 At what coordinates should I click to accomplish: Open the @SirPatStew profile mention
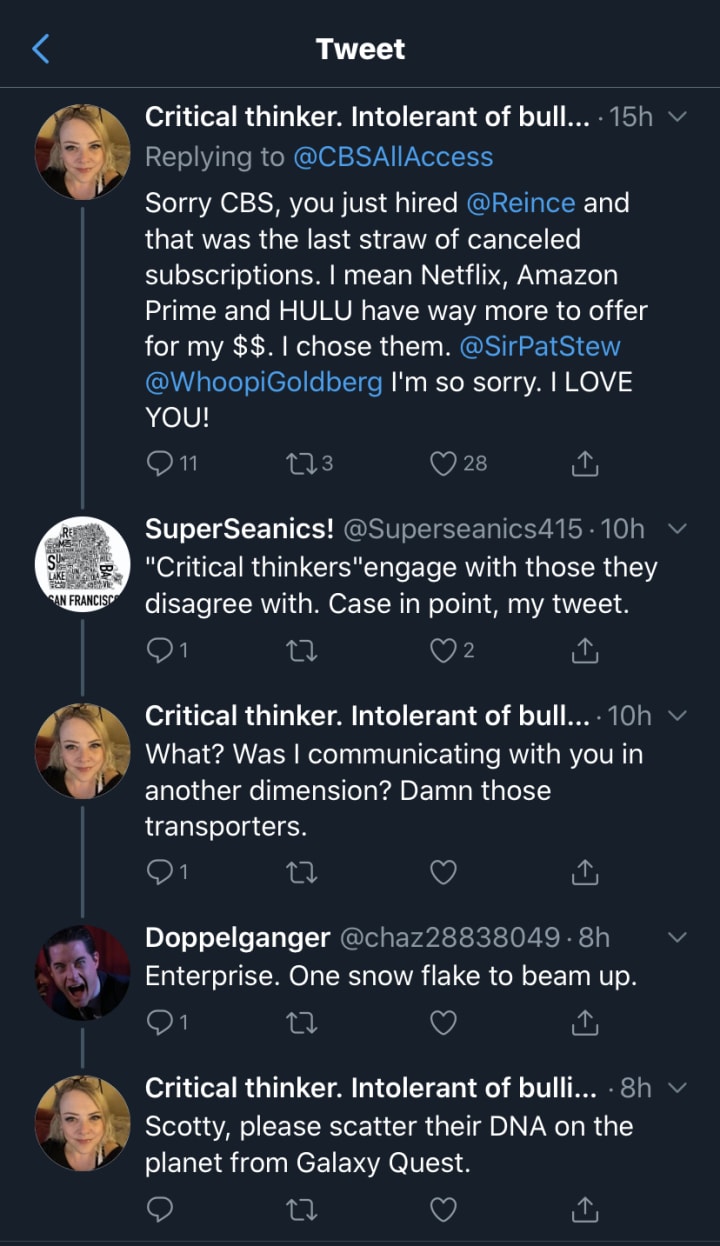coord(540,347)
